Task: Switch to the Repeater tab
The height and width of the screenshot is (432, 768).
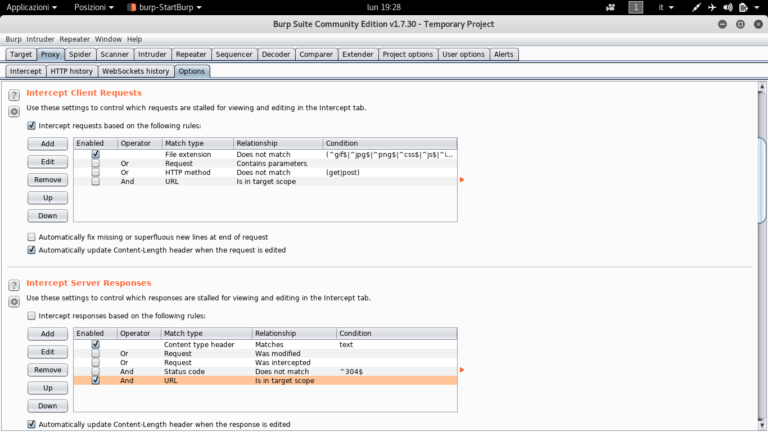Action: [x=190, y=55]
